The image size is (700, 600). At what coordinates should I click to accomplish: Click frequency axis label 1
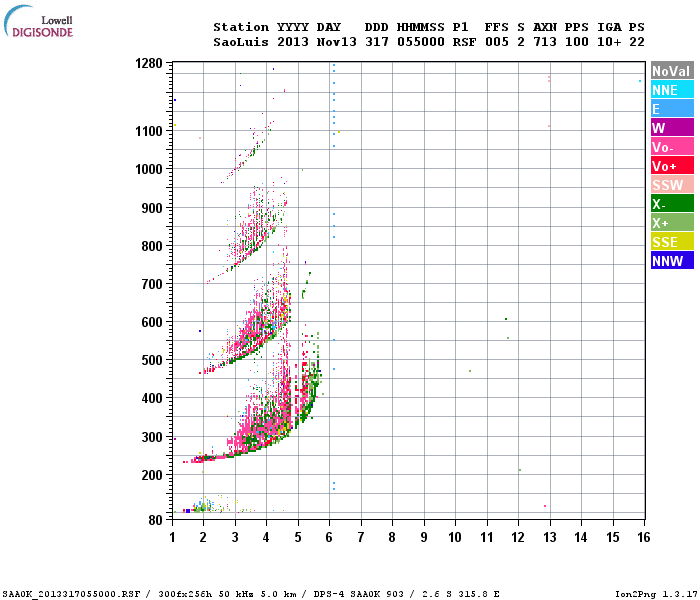point(172,537)
